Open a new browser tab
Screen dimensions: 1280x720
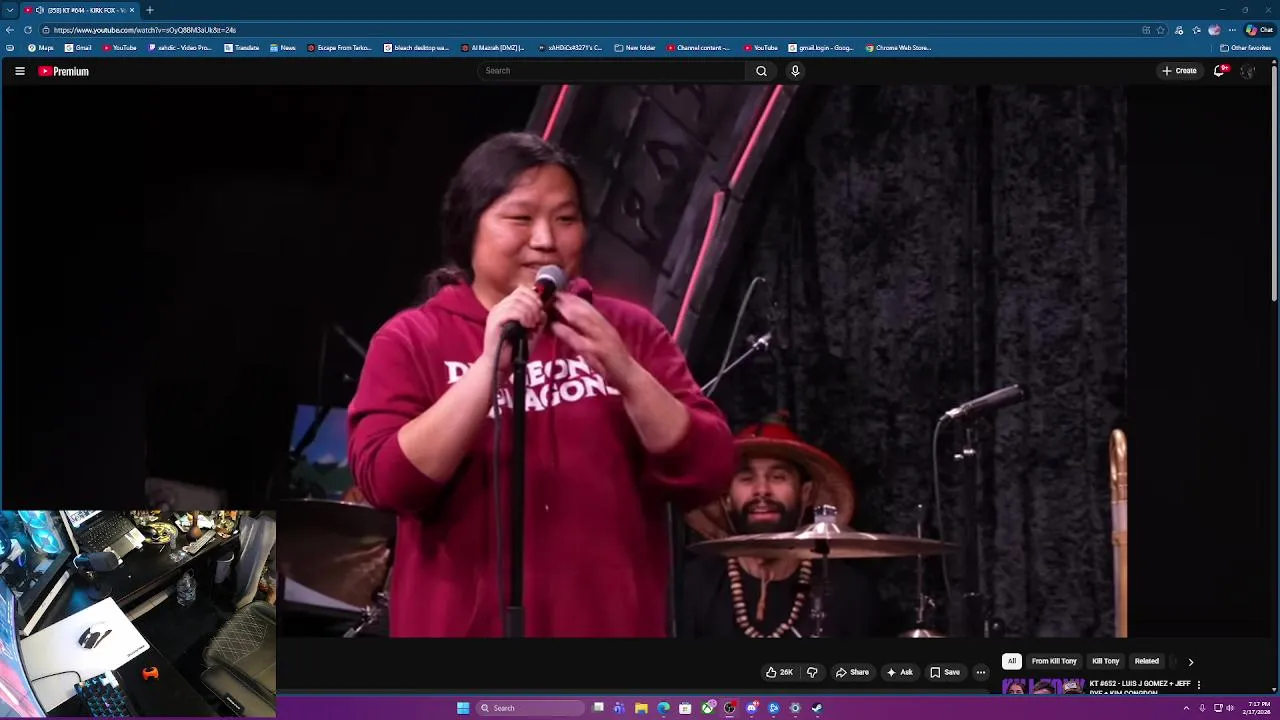tap(149, 10)
